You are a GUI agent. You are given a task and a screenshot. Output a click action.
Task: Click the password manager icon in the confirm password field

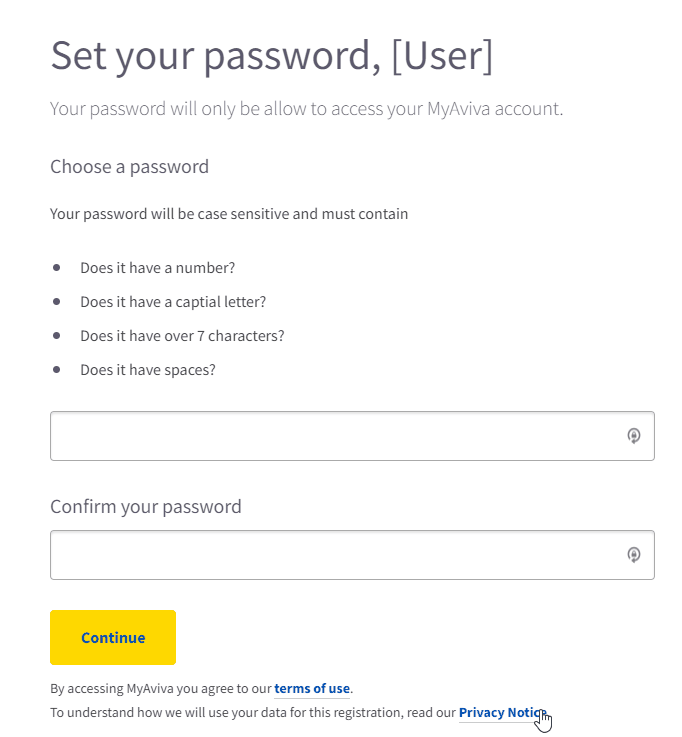(x=633, y=555)
